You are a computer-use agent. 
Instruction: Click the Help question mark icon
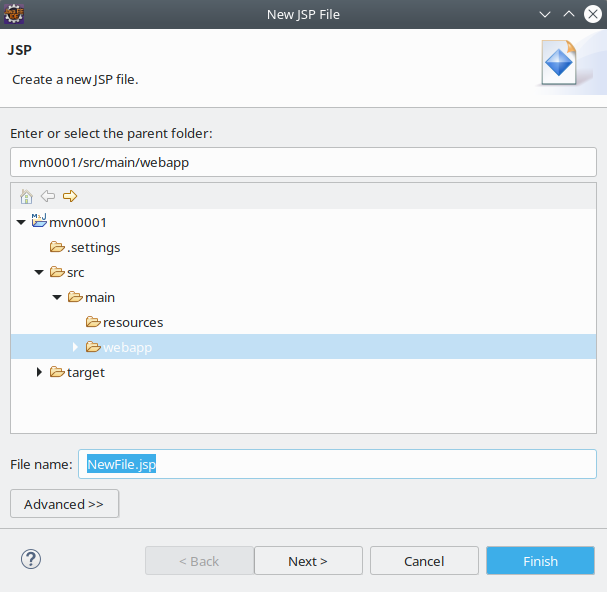31,560
